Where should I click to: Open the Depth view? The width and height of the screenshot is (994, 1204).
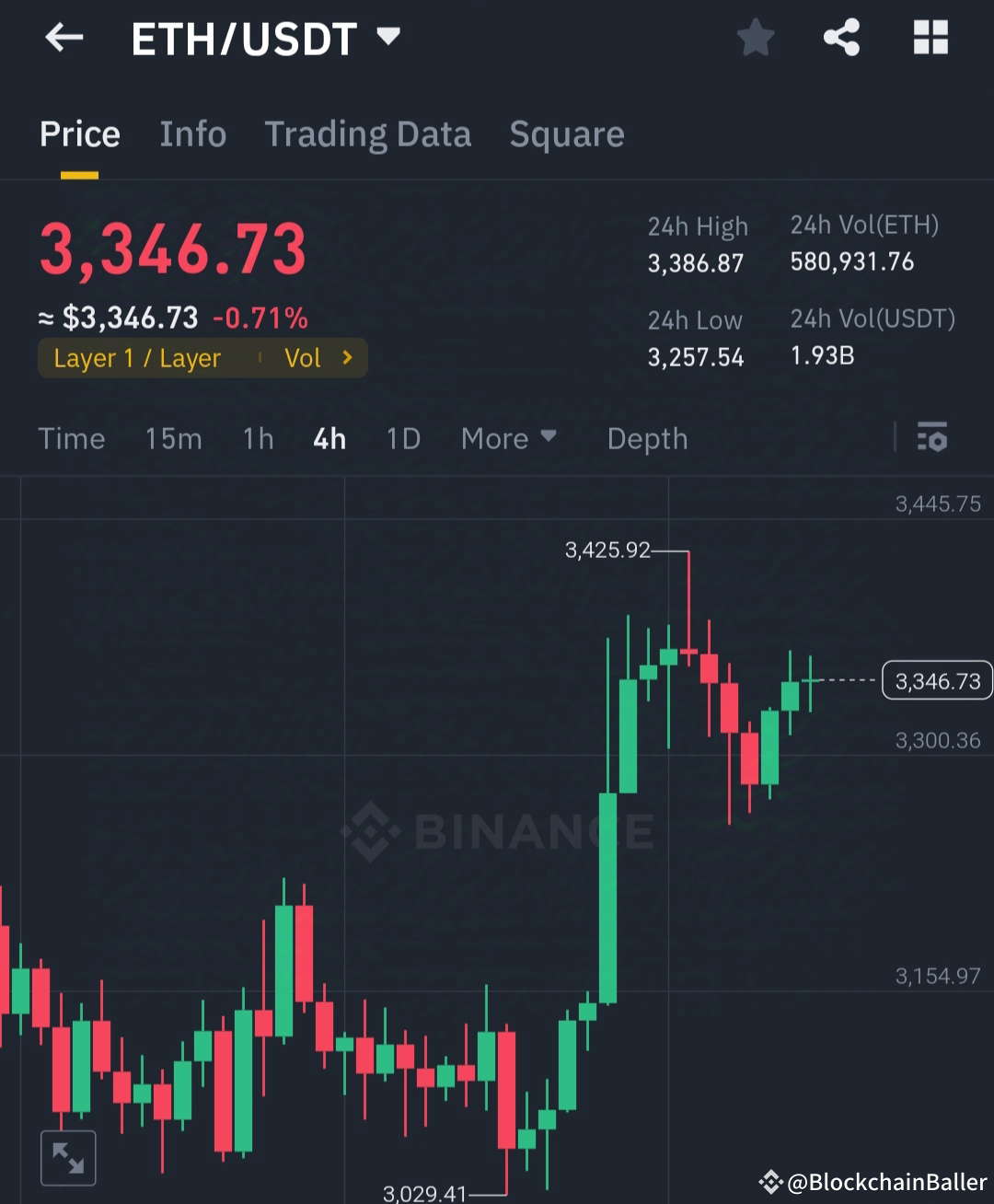click(647, 438)
